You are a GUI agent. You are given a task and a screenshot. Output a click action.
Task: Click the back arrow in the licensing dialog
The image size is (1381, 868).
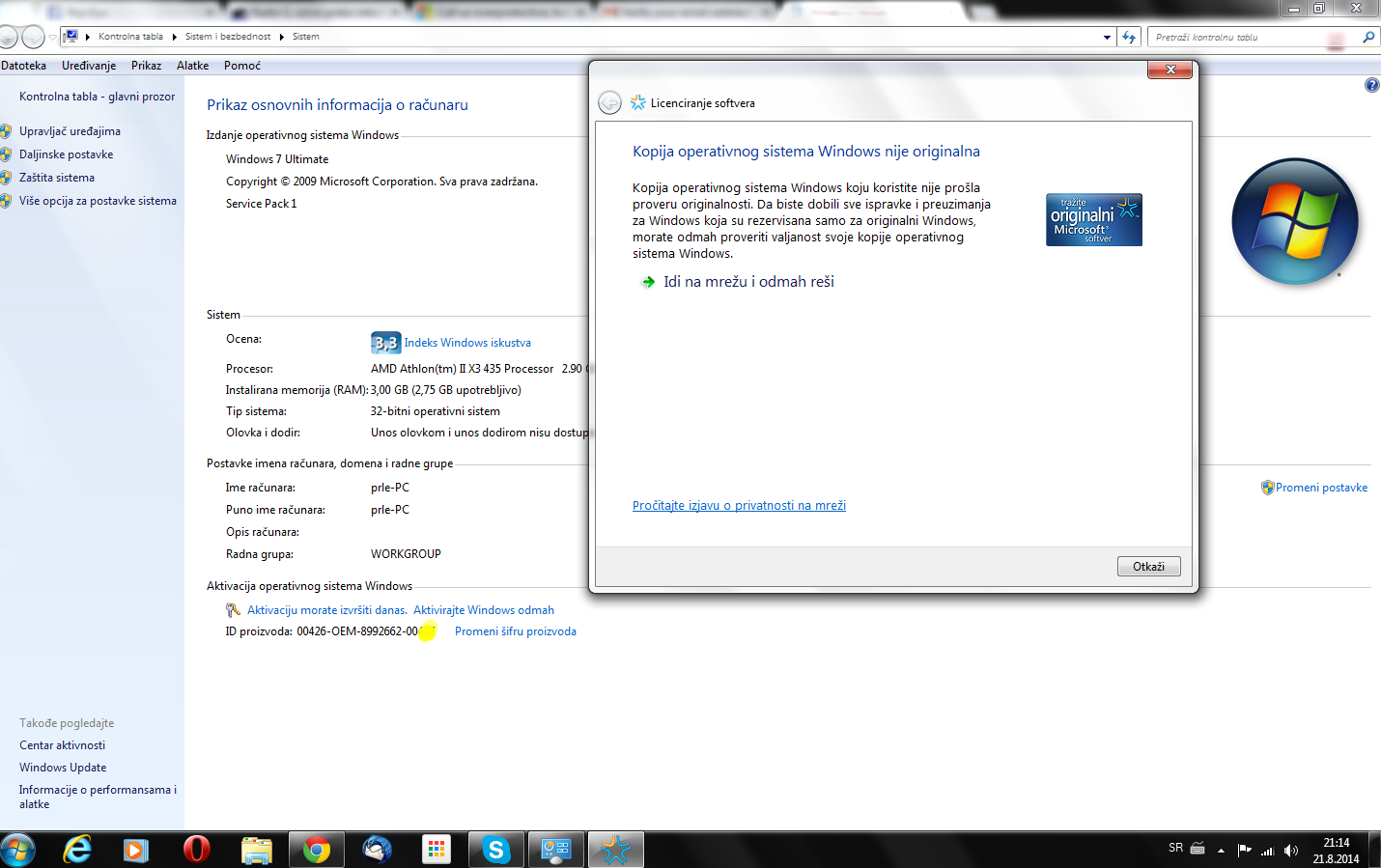click(x=609, y=102)
